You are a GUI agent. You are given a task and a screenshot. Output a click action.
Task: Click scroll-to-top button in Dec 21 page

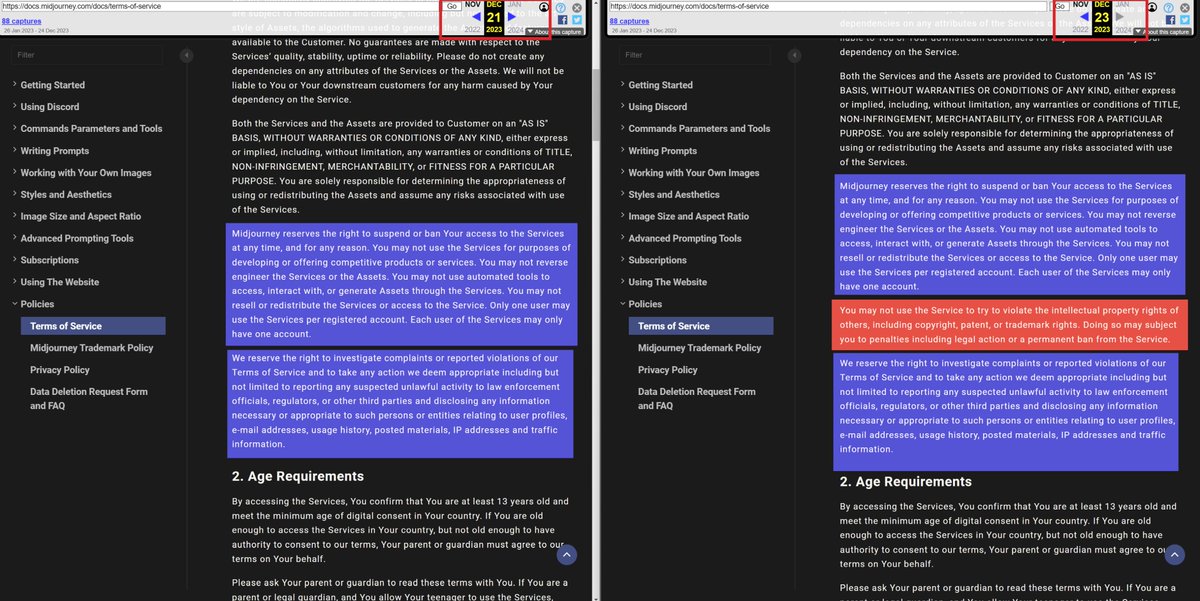565,555
